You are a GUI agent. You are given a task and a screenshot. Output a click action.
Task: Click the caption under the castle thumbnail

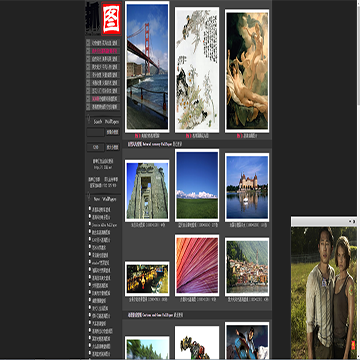(x=248, y=225)
